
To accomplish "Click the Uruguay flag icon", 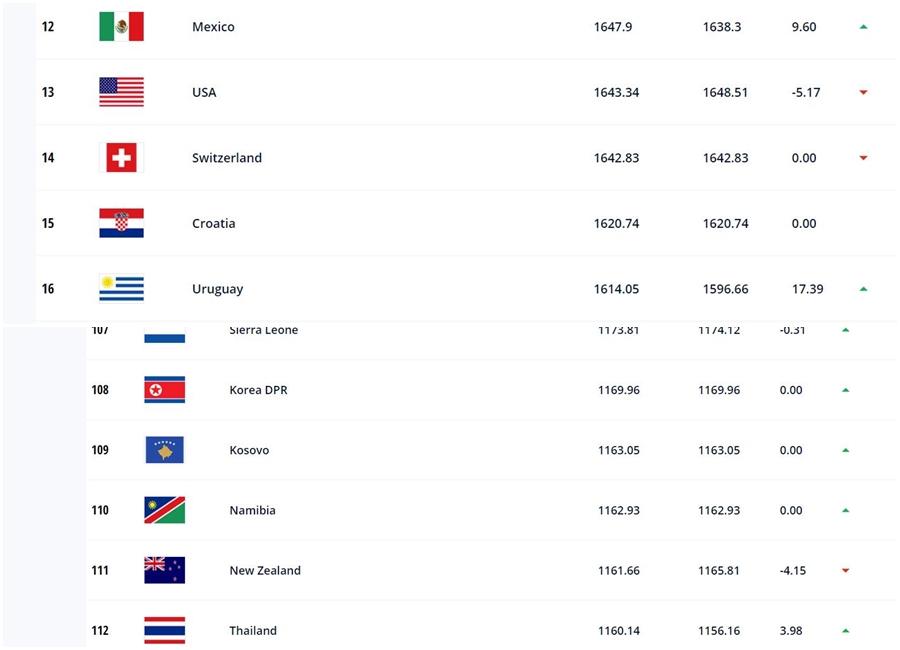I will click(121, 288).
